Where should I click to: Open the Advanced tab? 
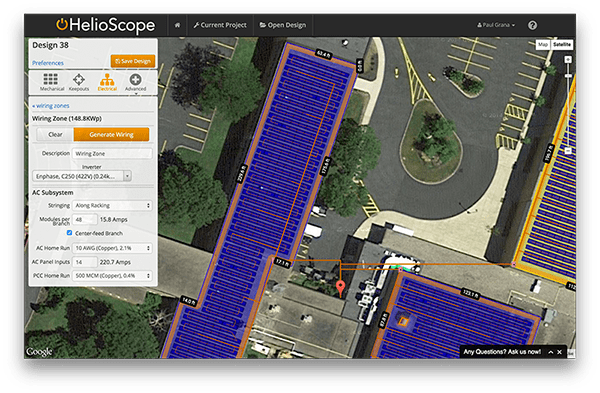pos(135,82)
